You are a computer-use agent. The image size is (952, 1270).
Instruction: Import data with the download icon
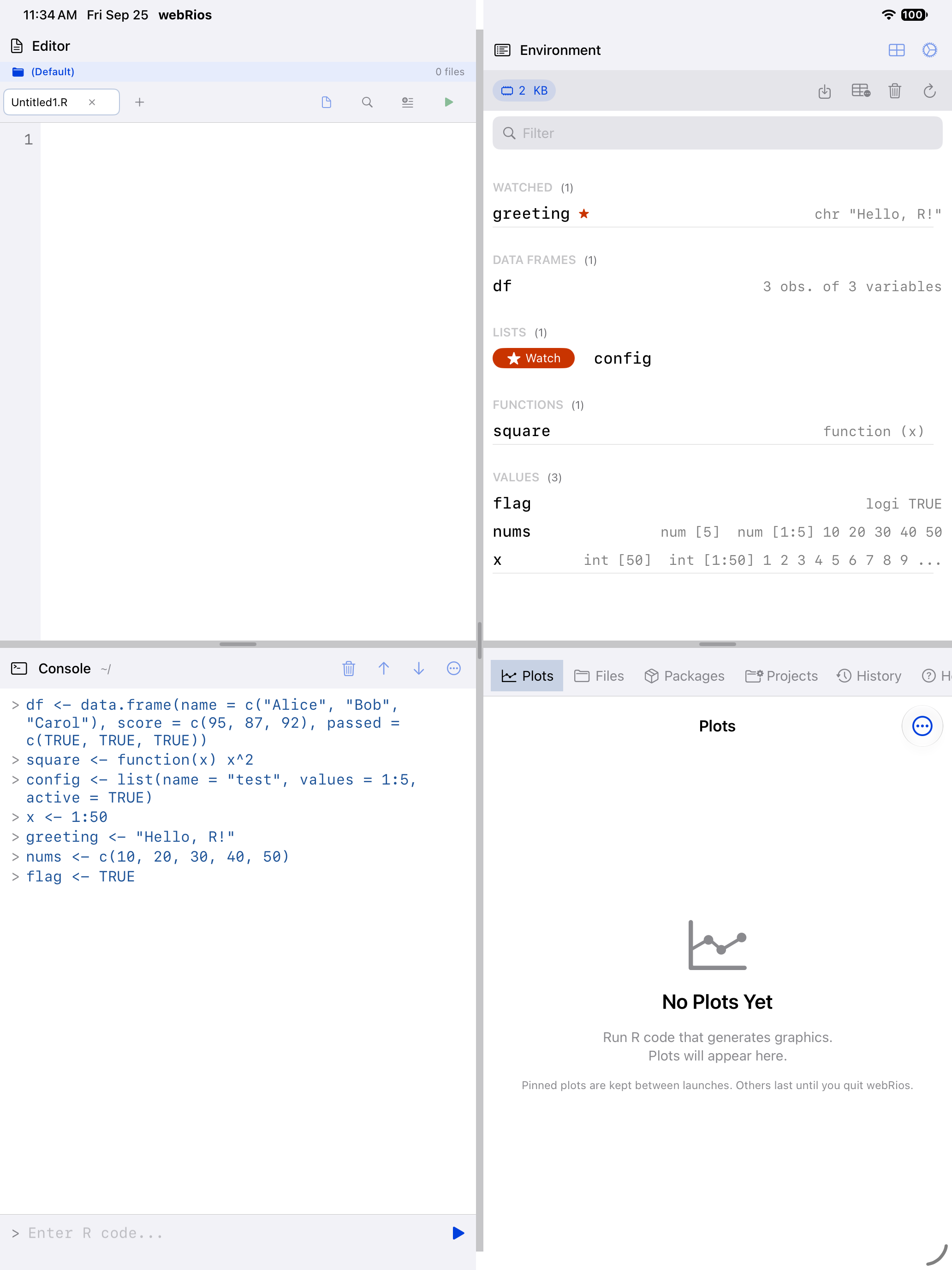(825, 91)
